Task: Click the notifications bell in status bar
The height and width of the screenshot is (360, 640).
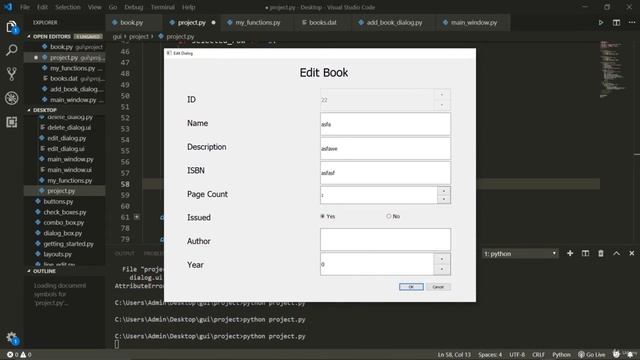Action: (x=631, y=354)
